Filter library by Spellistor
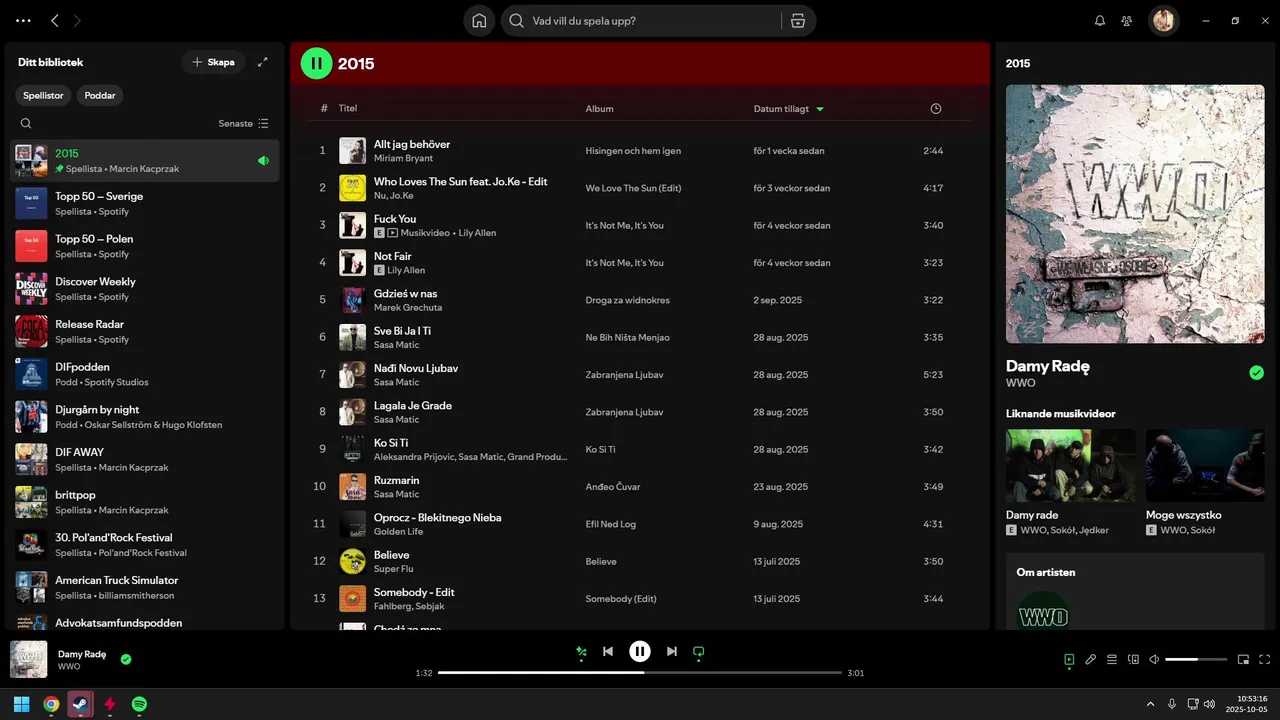The height and width of the screenshot is (720, 1280). pos(43,96)
